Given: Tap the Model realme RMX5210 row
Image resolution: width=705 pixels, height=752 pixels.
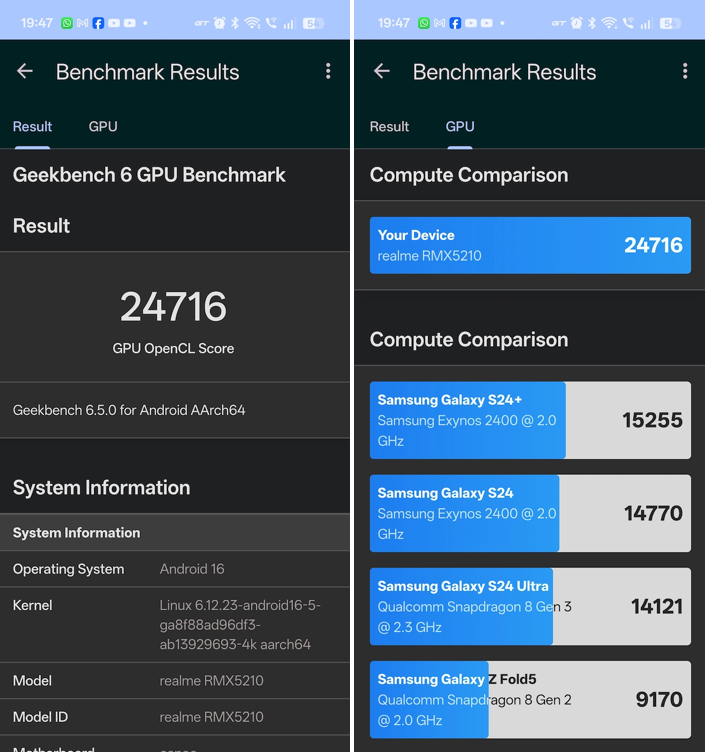Looking at the screenshot, I should tap(175, 681).
